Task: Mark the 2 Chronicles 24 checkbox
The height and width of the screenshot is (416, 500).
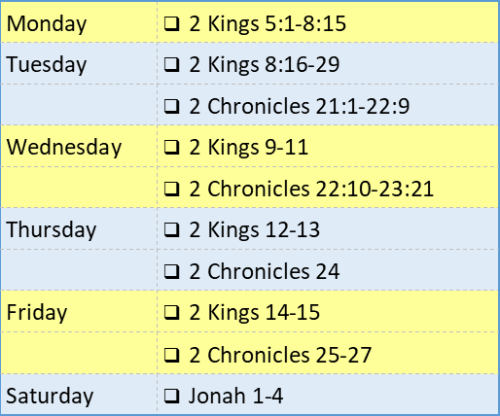Action: [x=172, y=272]
